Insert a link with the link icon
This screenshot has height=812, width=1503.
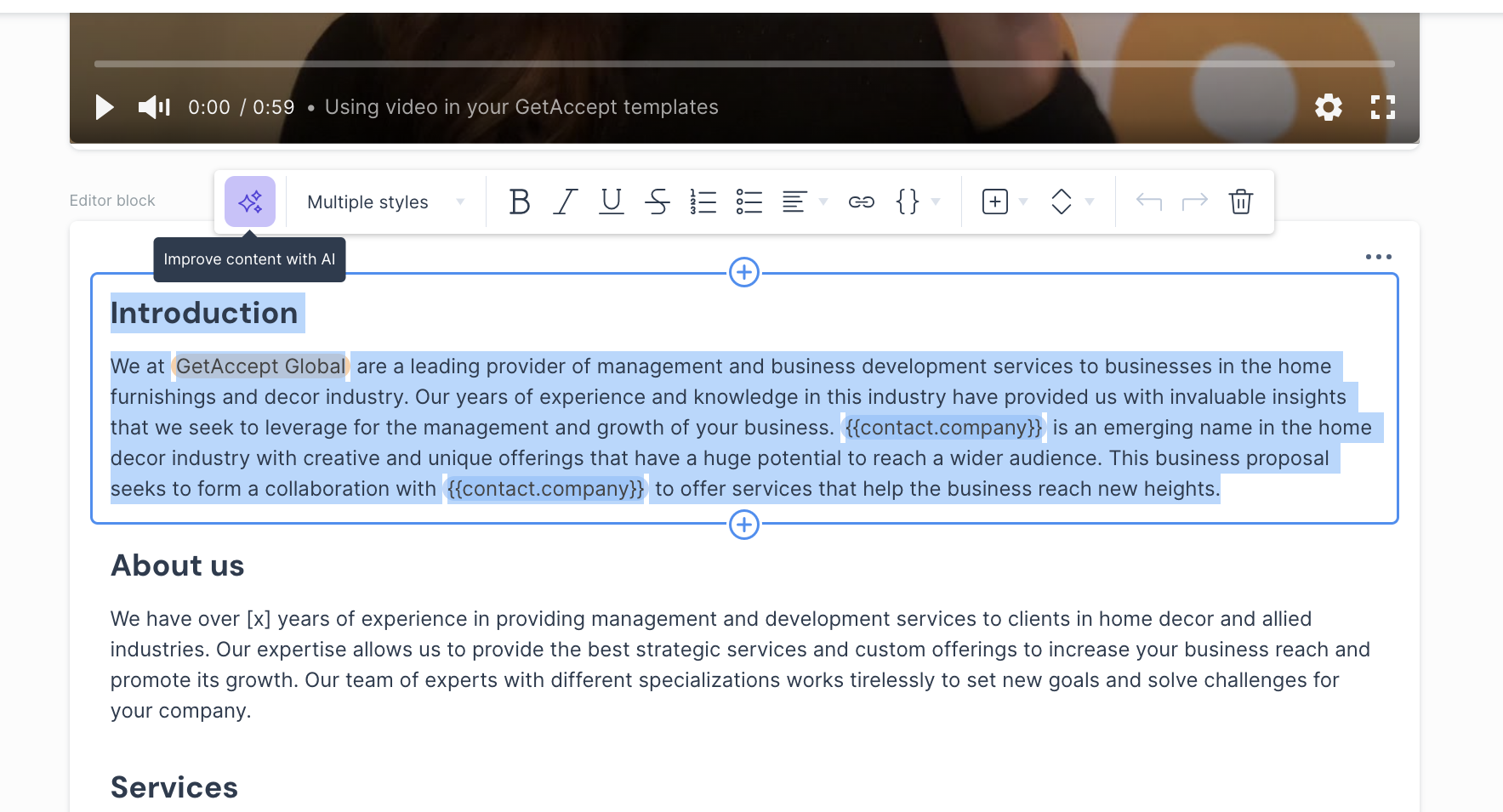[861, 202]
